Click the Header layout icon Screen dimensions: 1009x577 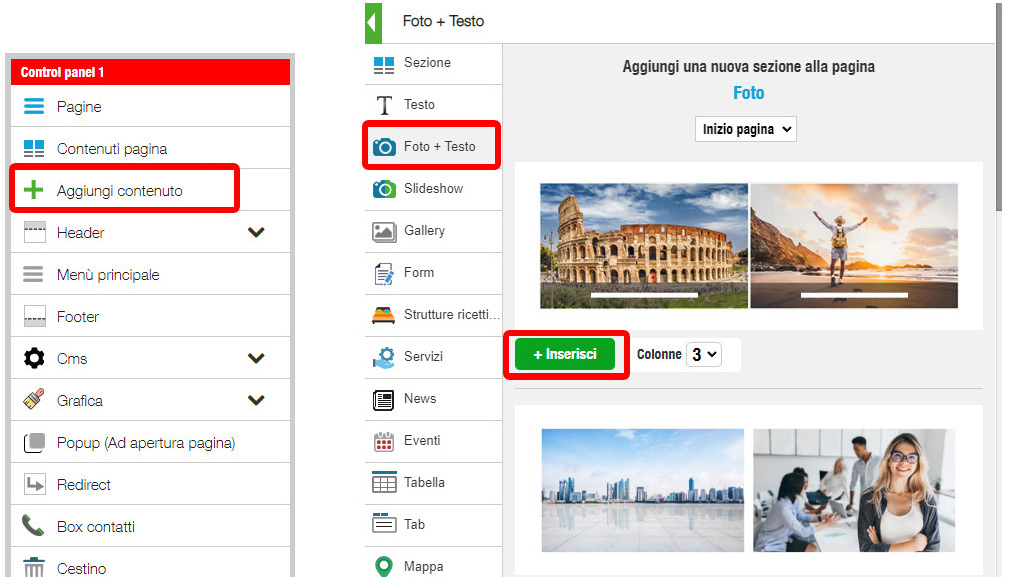pyautogui.click(x=34, y=232)
